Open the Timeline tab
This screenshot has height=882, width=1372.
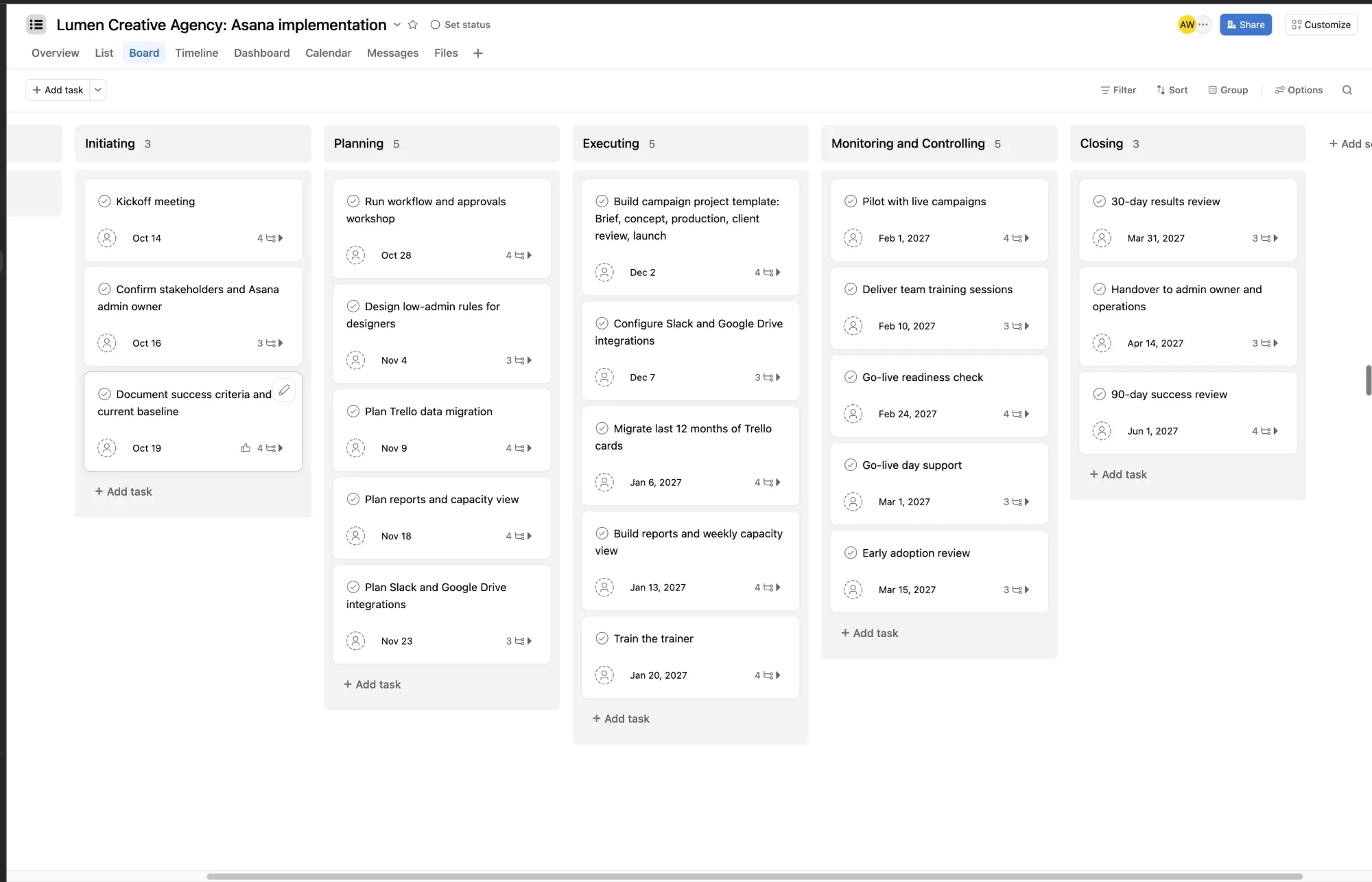pyautogui.click(x=196, y=53)
